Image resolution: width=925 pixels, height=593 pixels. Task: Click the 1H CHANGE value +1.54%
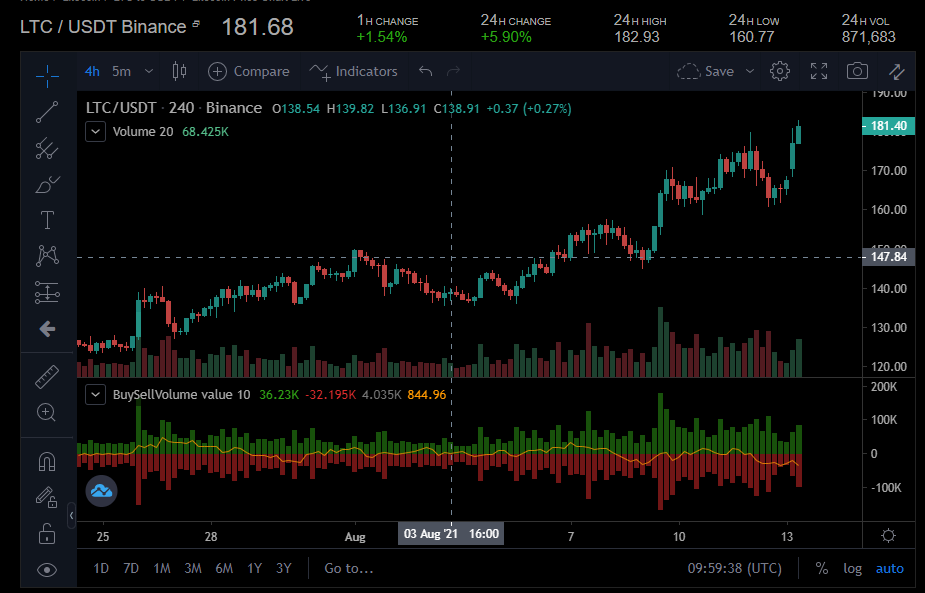pos(382,37)
